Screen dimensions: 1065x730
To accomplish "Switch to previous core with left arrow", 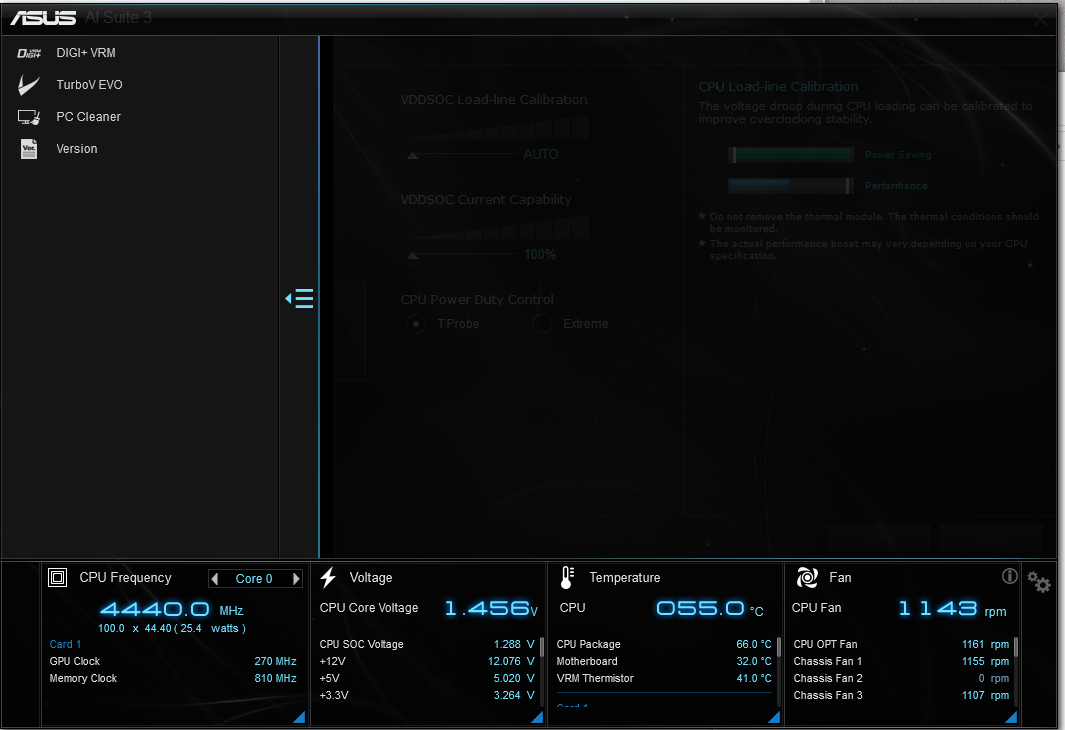I will pyautogui.click(x=215, y=579).
